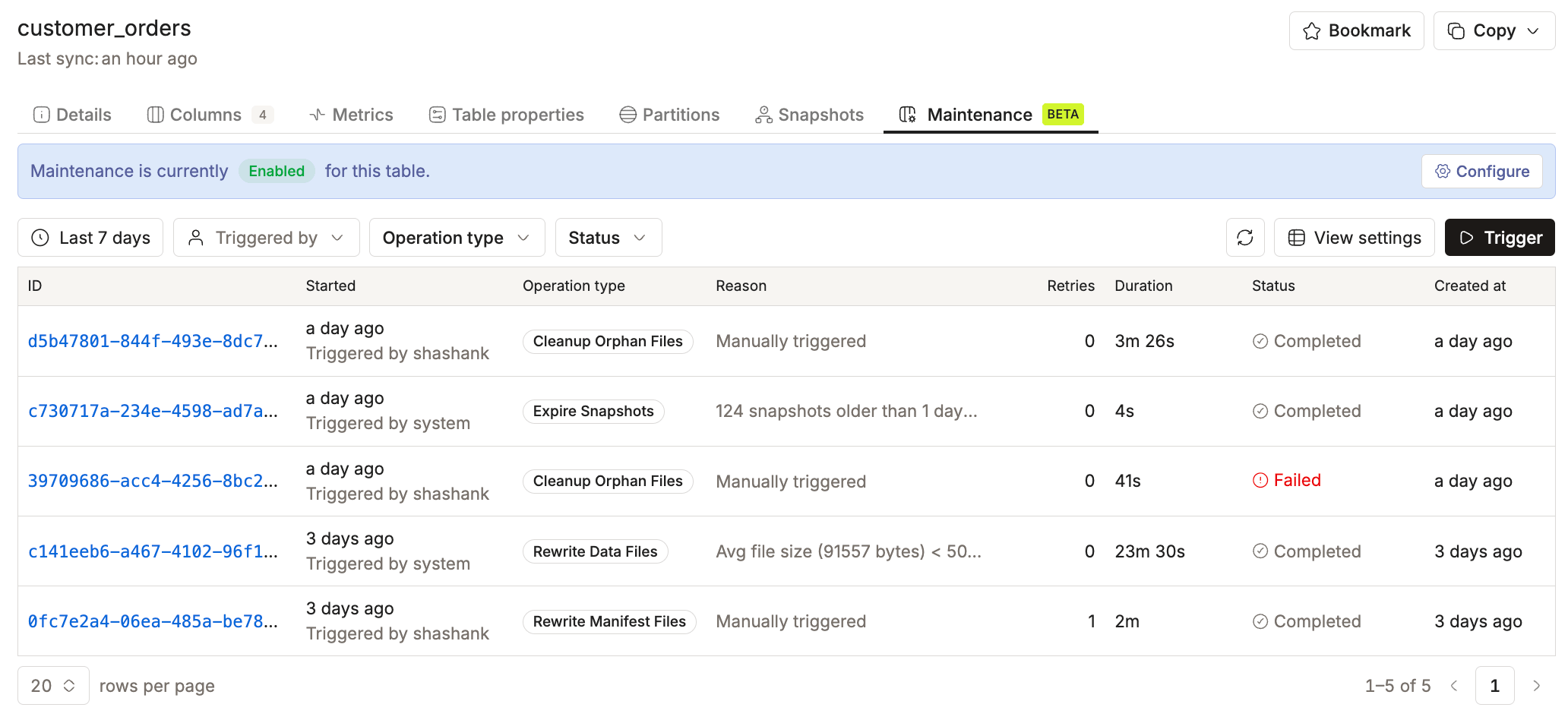Open failed job 39709686-acc4-4256-8bc2
This screenshot has height=720, width=1568.
(x=153, y=481)
